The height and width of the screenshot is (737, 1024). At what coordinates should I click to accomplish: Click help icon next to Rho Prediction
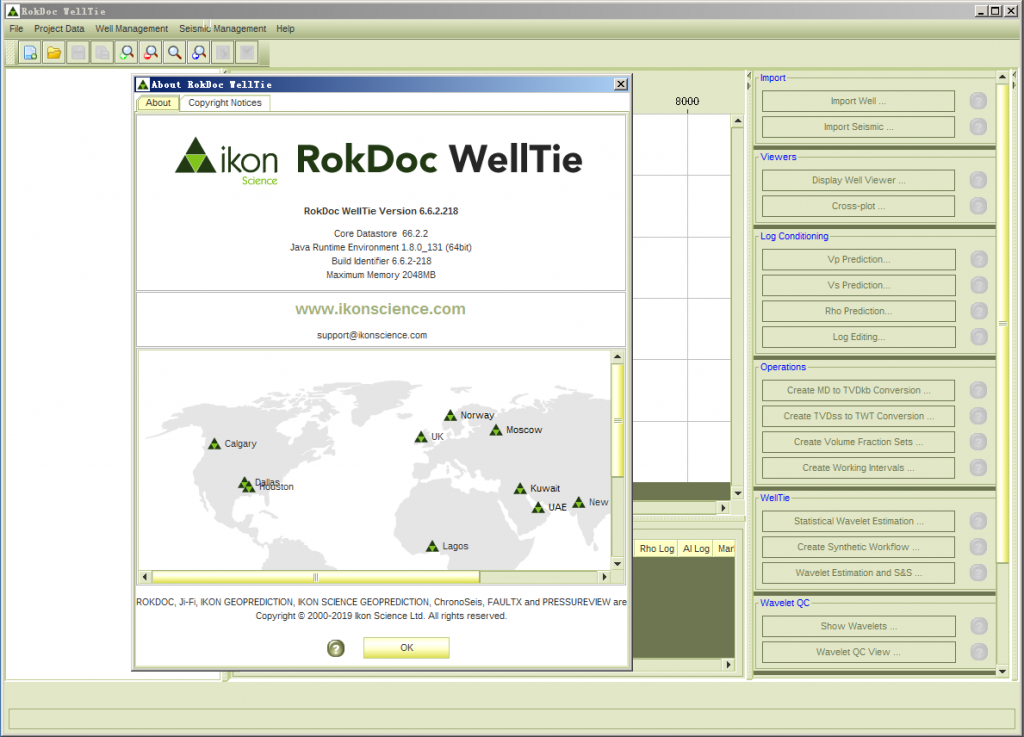978,311
